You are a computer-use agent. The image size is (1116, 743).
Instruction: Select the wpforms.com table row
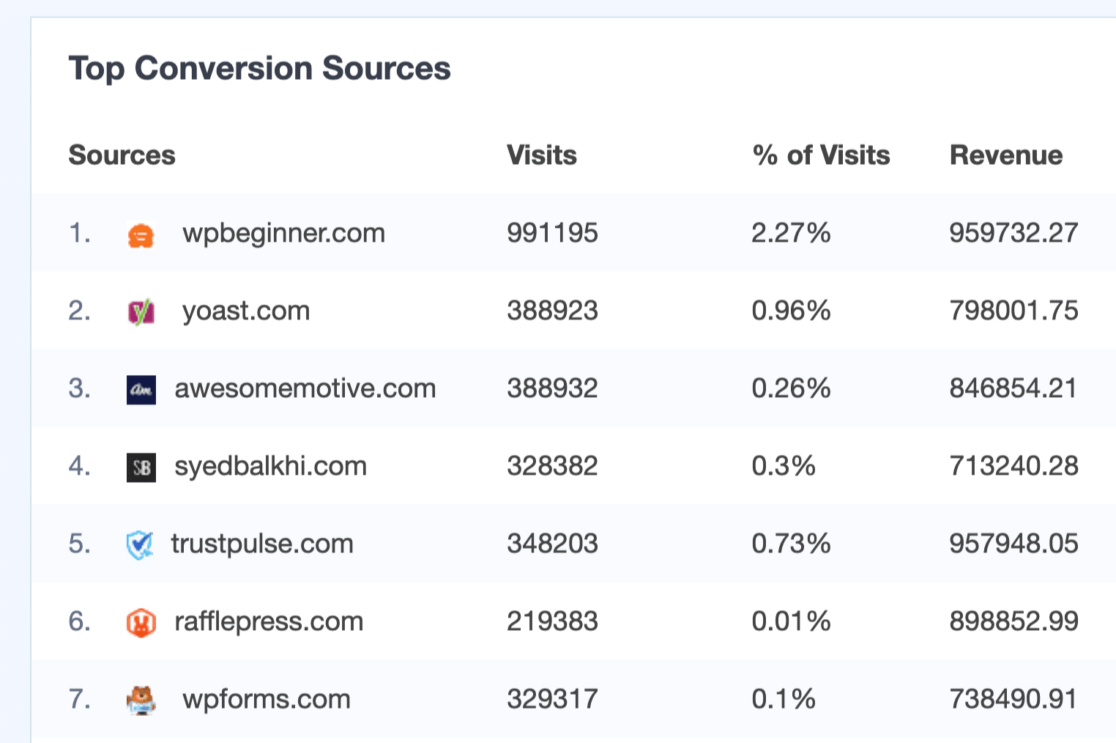558,699
